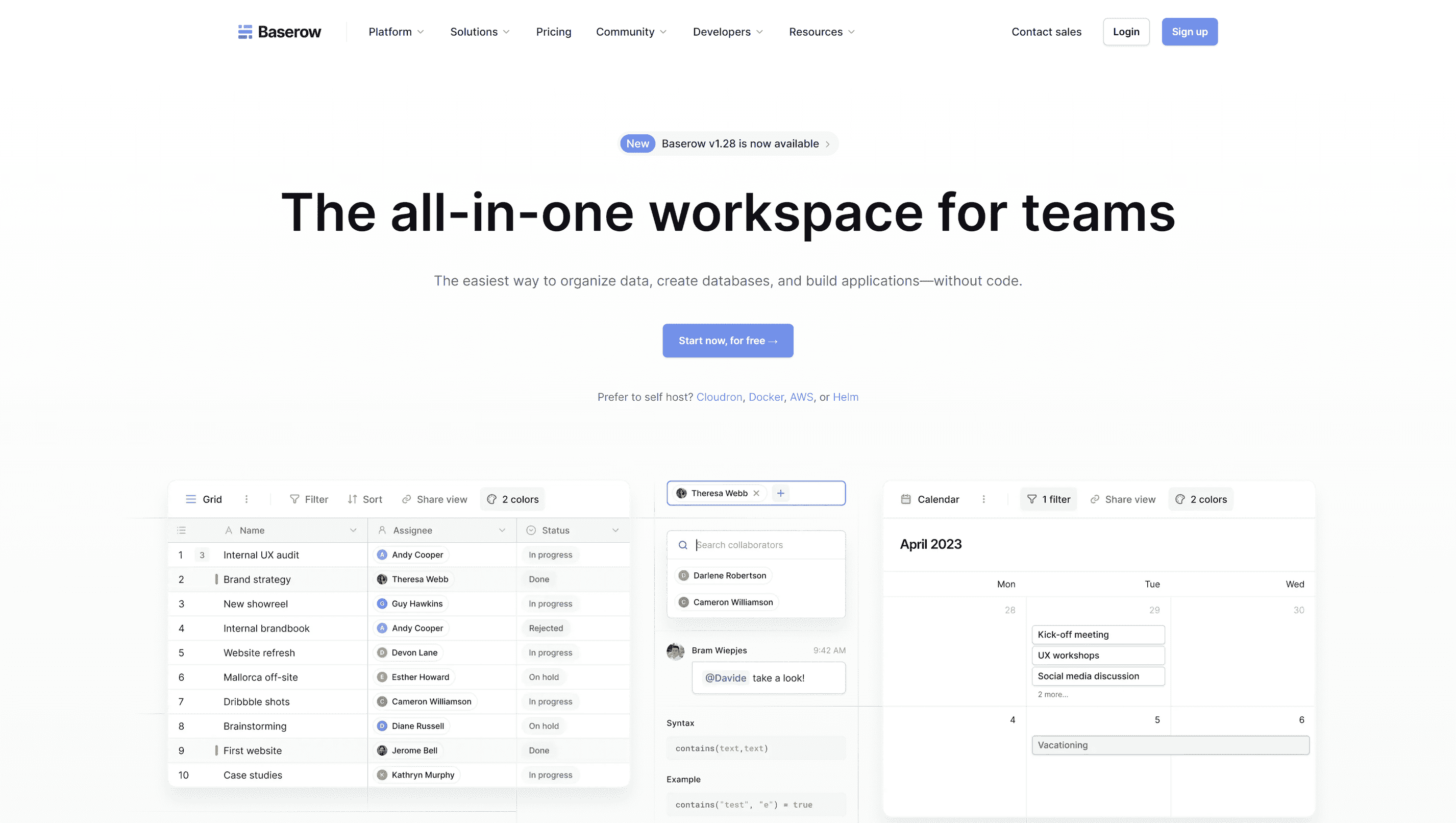
Task: Follow the Docker self-host link
Action: click(766, 397)
